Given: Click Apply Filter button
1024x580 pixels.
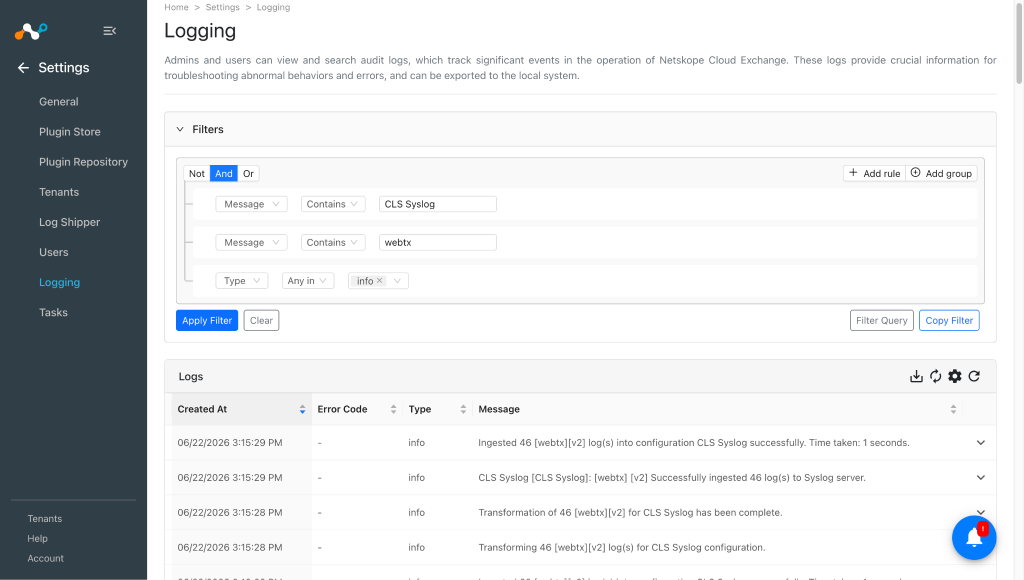Looking at the screenshot, I should coord(207,320).
